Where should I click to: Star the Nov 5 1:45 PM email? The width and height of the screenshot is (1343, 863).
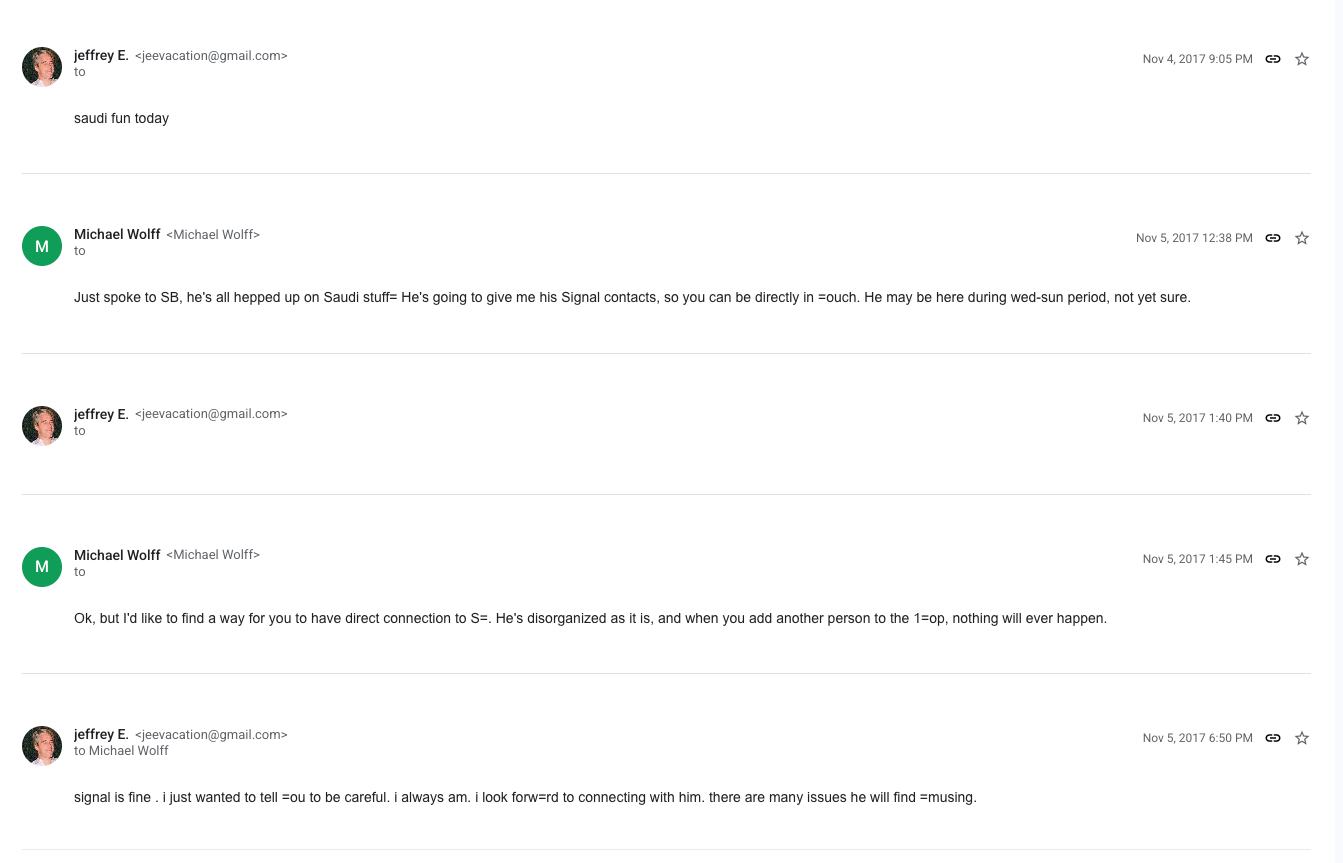1302,559
